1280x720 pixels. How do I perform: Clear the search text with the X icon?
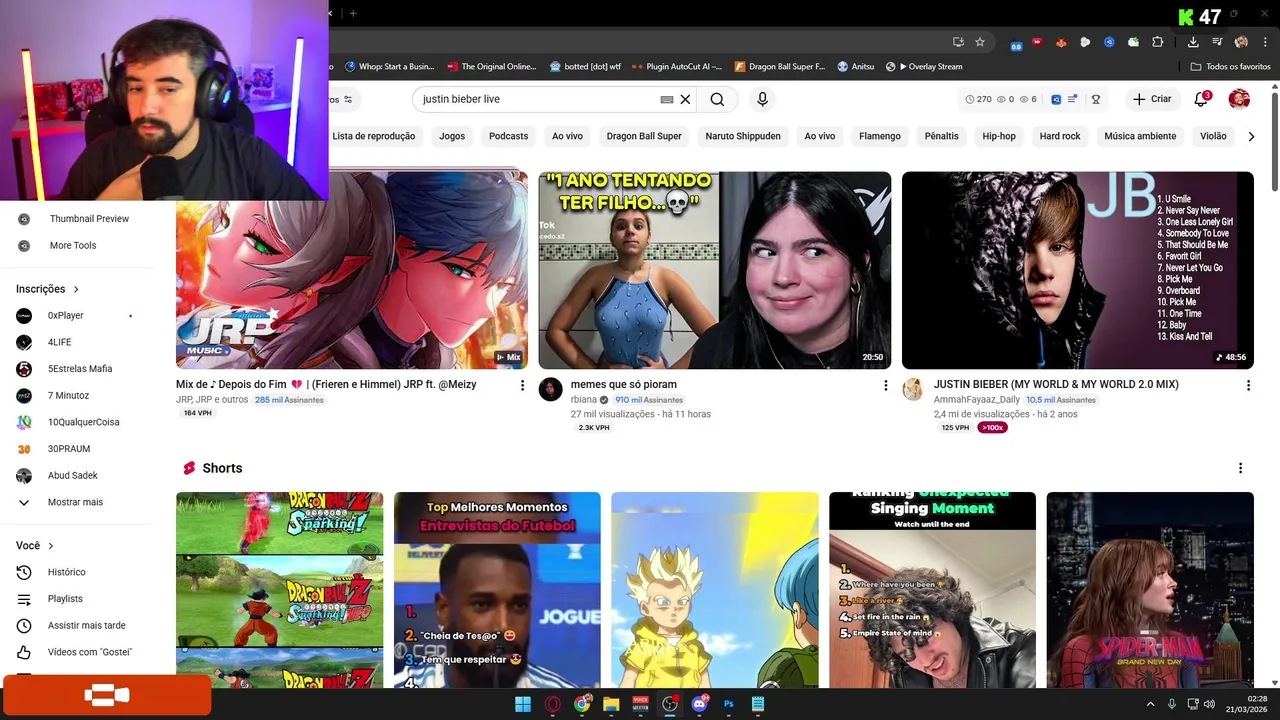[685, 99]
